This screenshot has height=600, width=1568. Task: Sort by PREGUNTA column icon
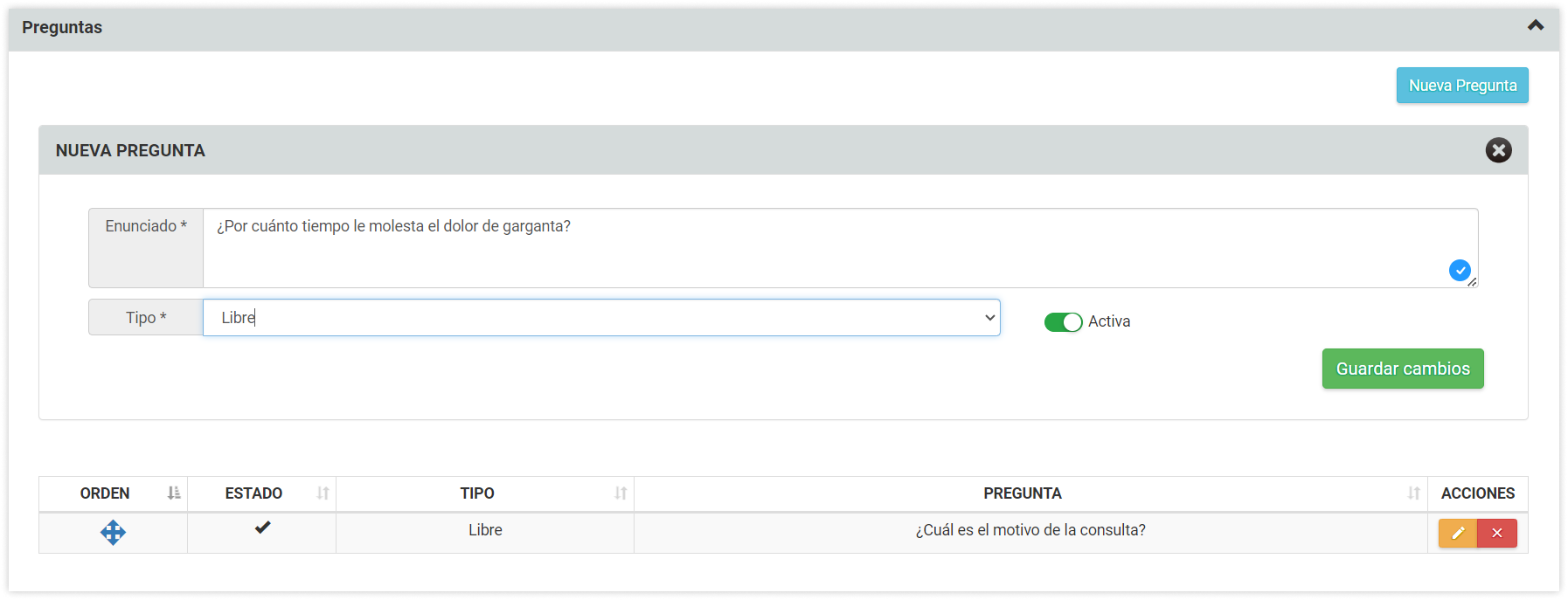click(x=1413, y=493)
